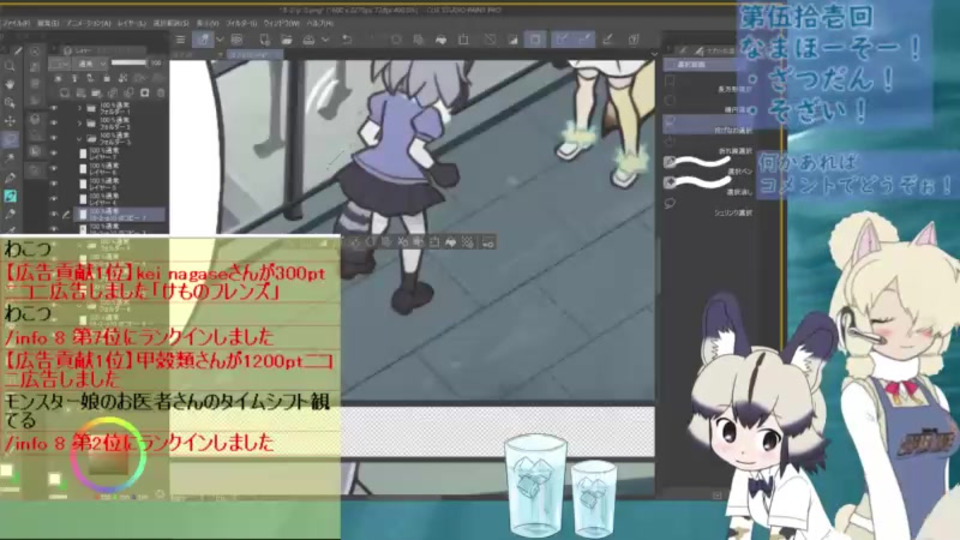Screen dimensions: 960x540
Task: Click the Delete layer trash icon
Action: click(160, 93)
